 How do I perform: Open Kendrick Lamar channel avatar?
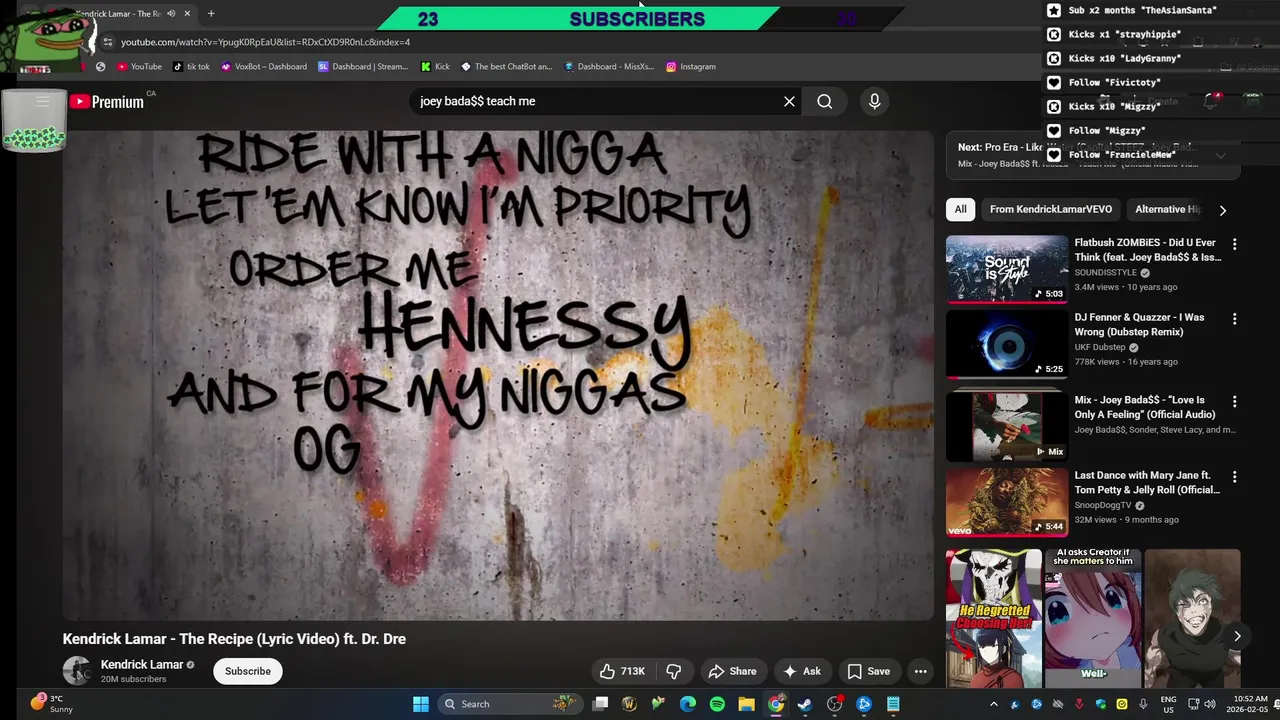77,671
